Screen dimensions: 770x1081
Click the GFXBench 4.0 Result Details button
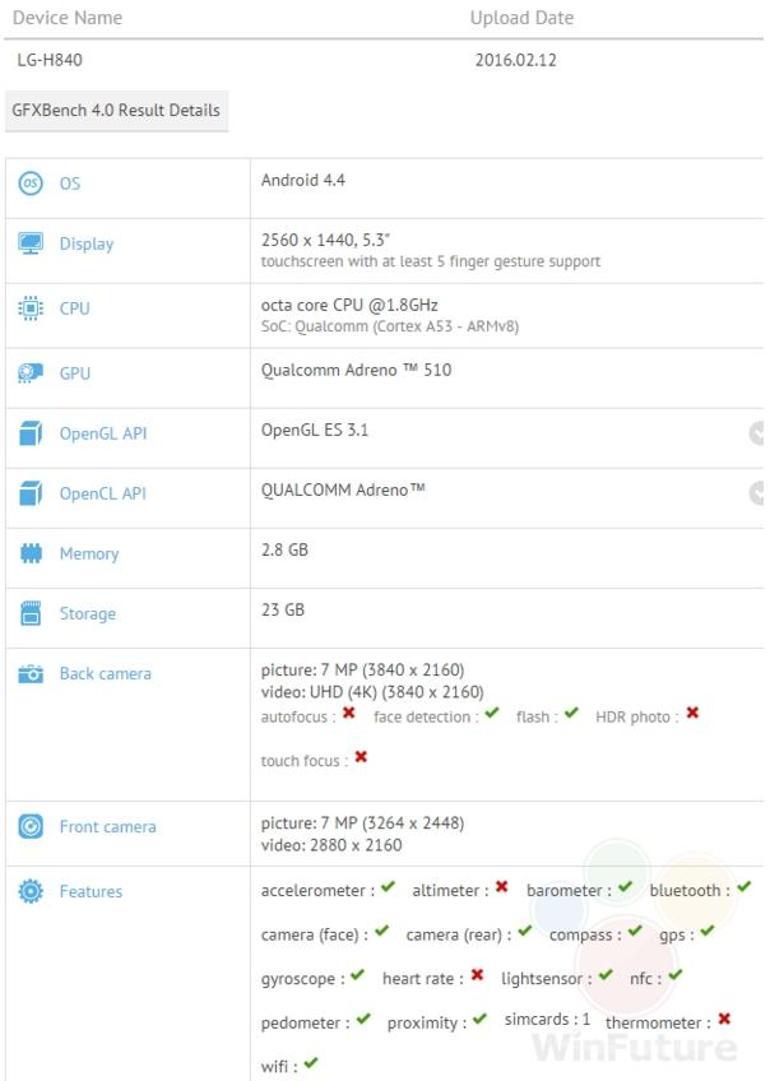tap(118, 110)
